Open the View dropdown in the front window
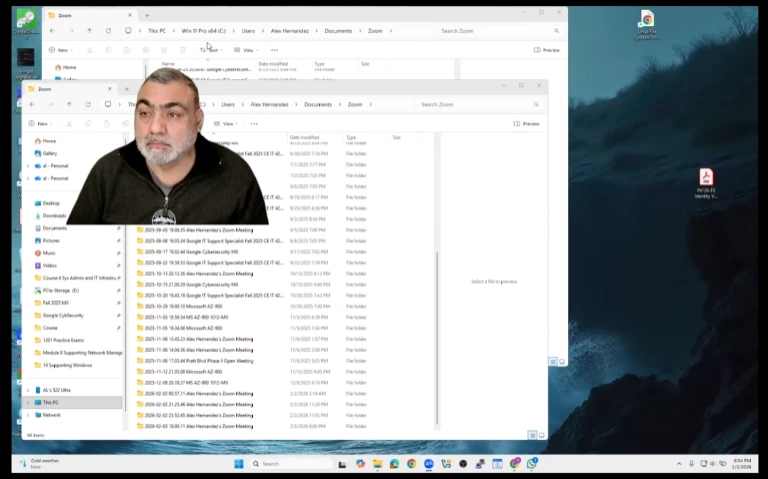This screenshot has width=768, height=479. [x=225, y=124]
